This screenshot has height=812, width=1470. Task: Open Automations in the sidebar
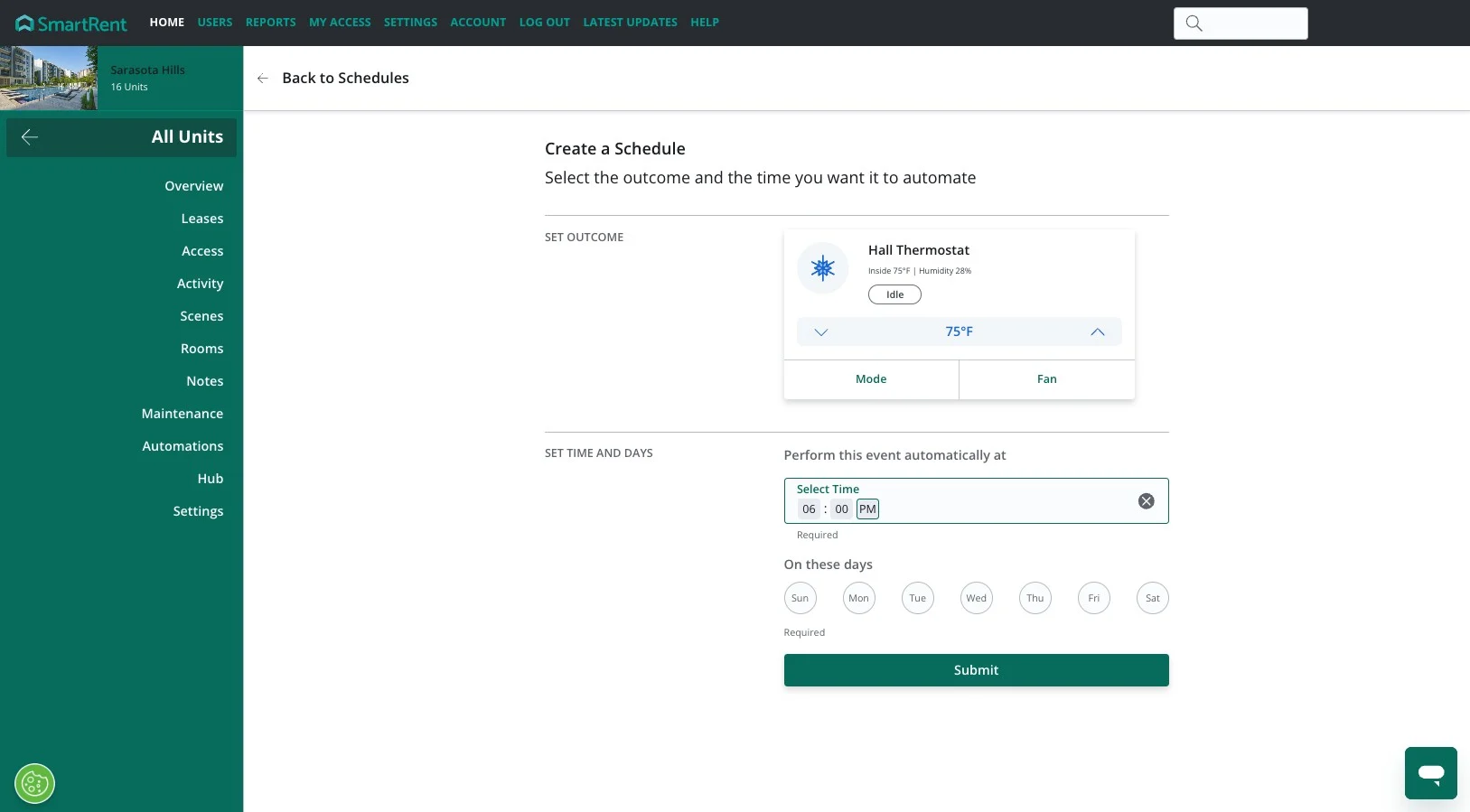point(183,446)
